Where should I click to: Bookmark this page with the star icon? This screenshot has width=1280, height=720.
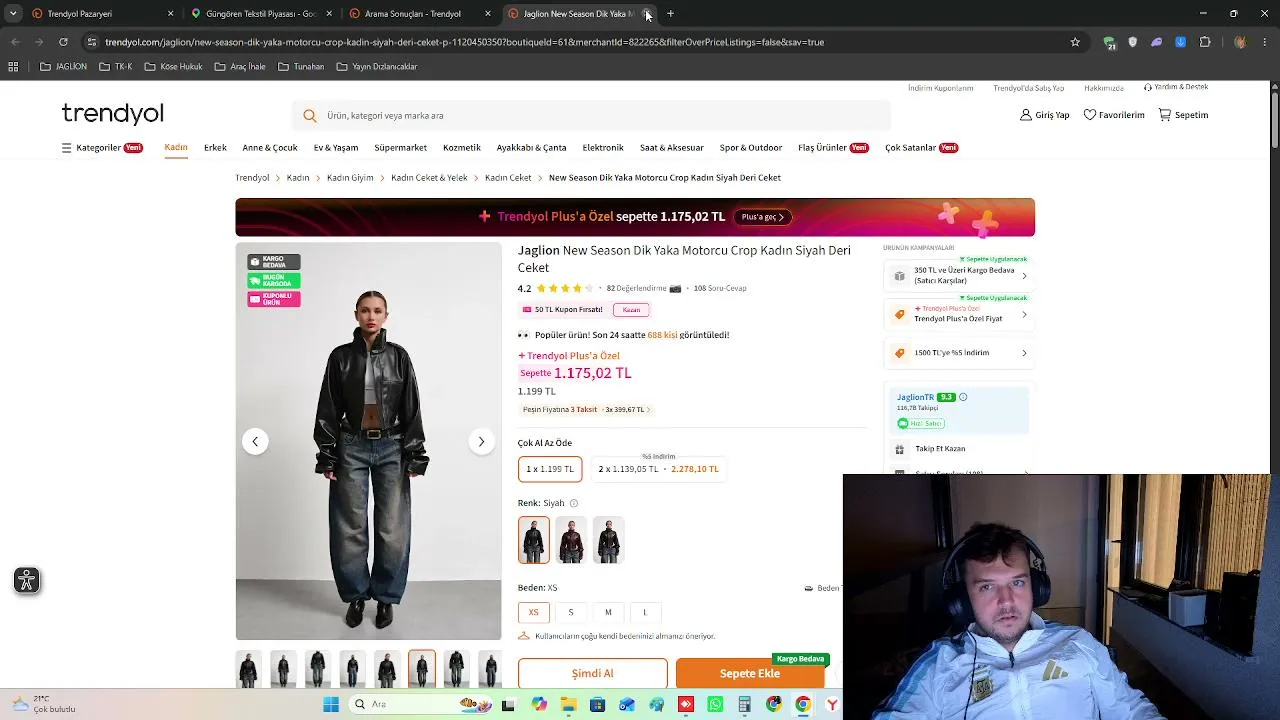1075,42
